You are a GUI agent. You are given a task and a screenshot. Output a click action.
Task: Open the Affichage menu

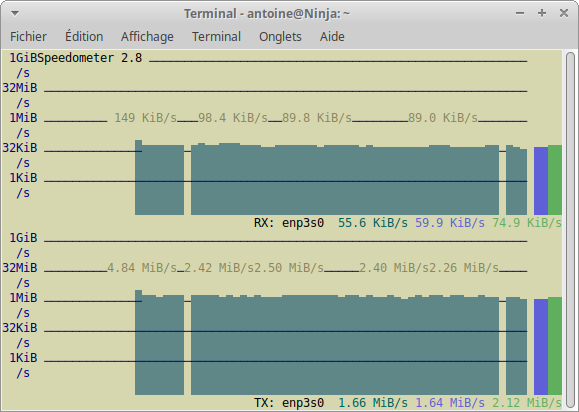pos(147,37)
